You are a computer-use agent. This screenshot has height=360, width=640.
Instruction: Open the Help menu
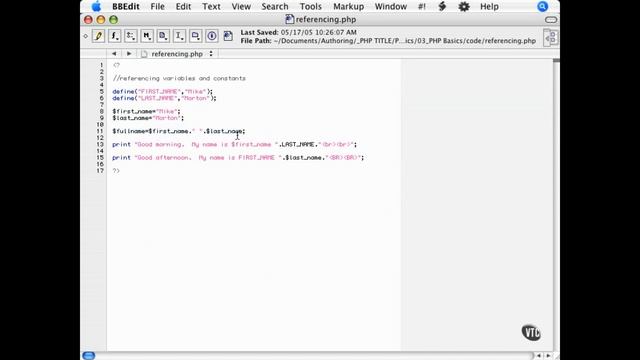[489, 7]
